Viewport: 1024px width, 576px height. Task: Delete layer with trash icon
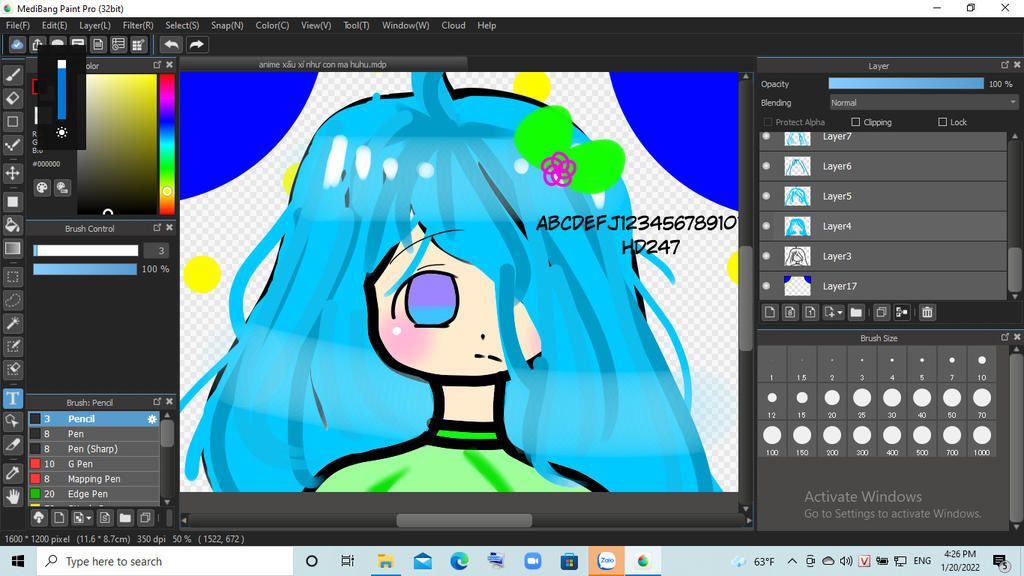[927, 312]
